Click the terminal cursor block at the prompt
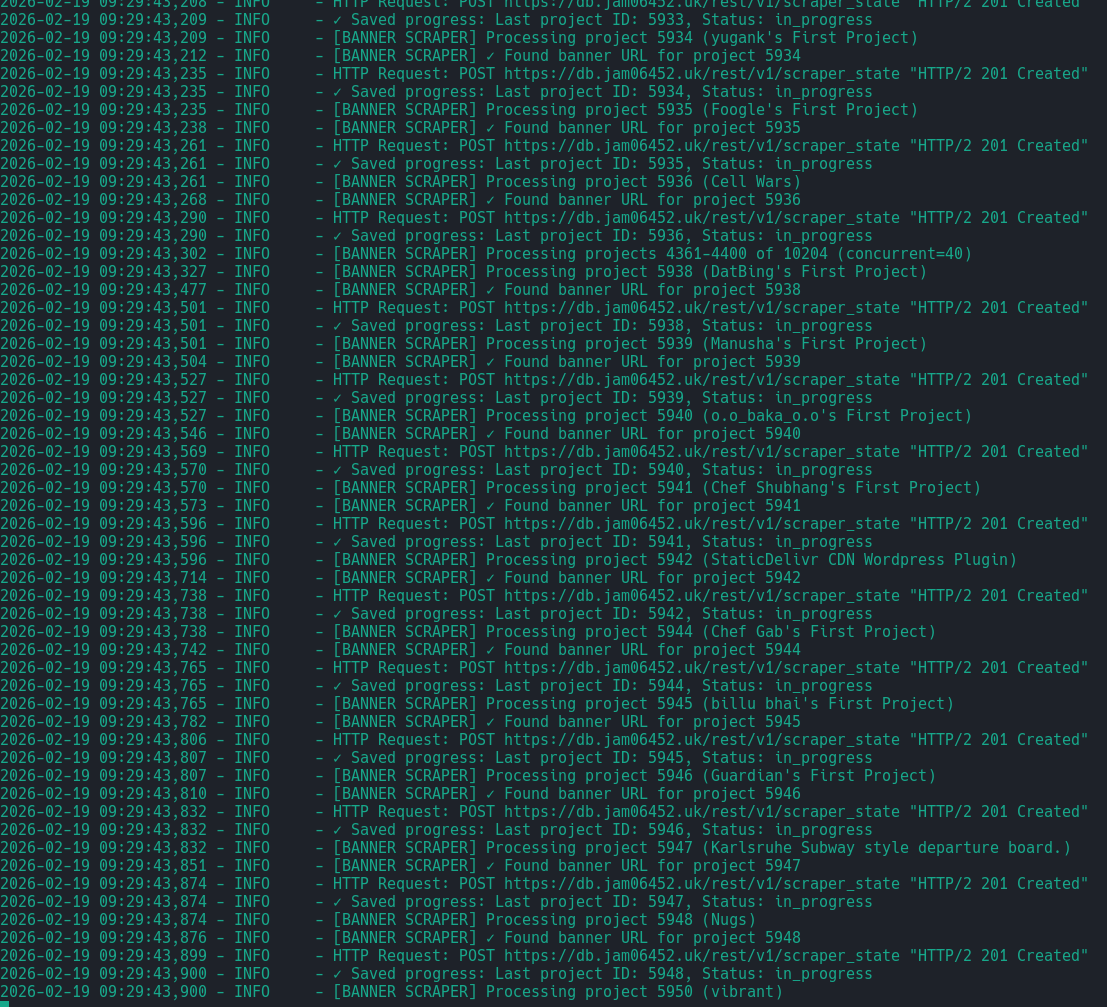 5,1002
